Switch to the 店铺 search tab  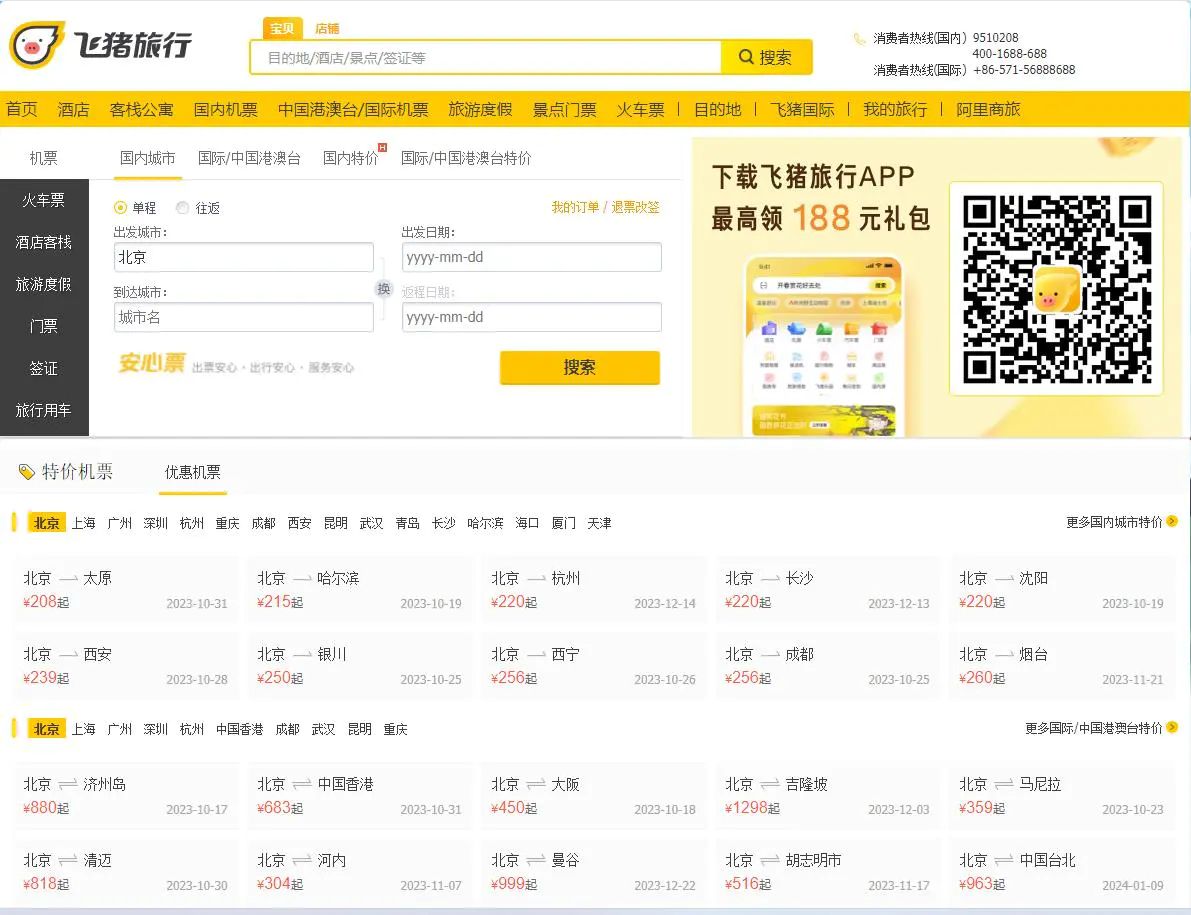tap(327, 28)
